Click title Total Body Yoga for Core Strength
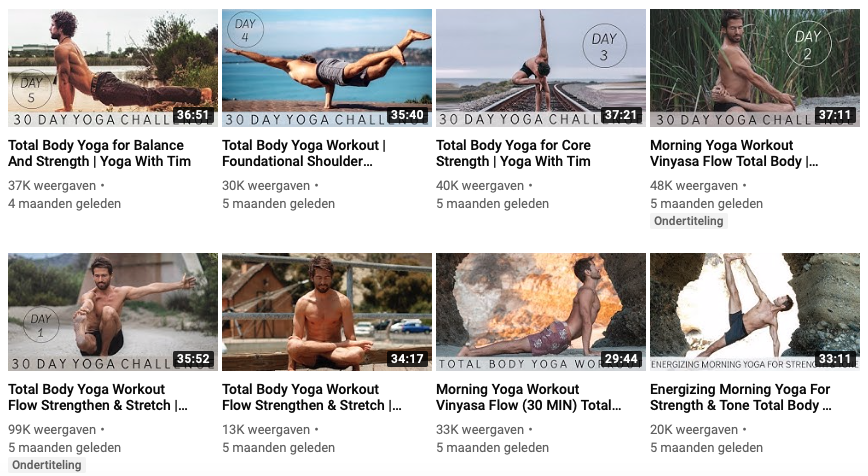Viewport: 868px width, 476px height. [x=513, y=153]
